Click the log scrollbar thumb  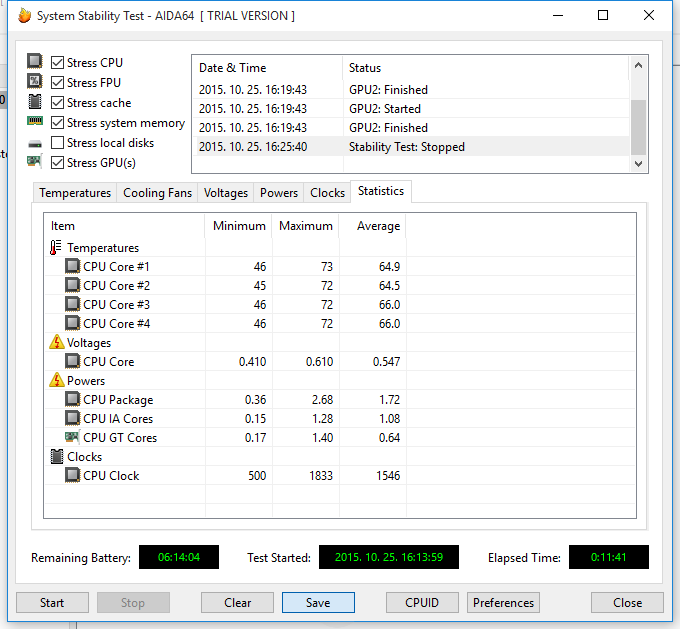click(x=638, y=127)
